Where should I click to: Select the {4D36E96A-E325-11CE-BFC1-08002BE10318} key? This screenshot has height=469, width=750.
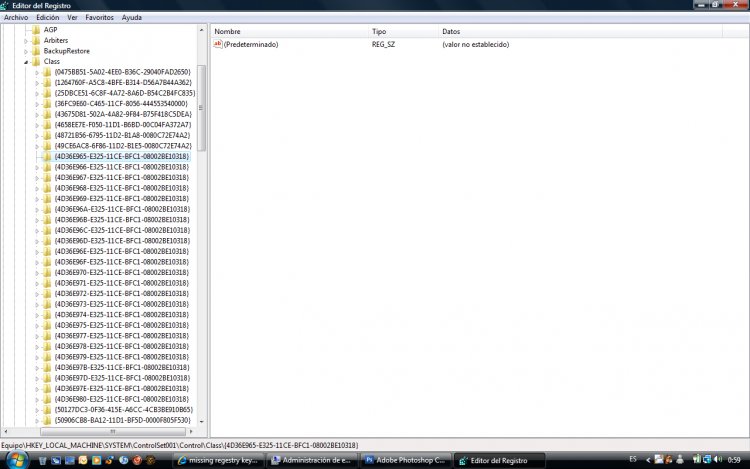point(121,209)
